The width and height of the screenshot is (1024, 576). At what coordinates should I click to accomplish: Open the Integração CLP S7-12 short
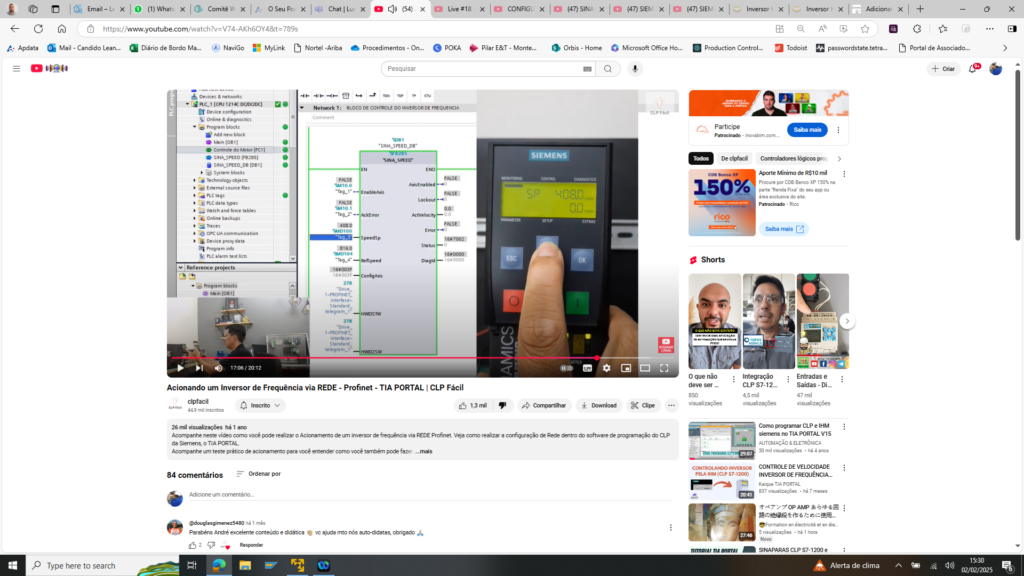769,321
